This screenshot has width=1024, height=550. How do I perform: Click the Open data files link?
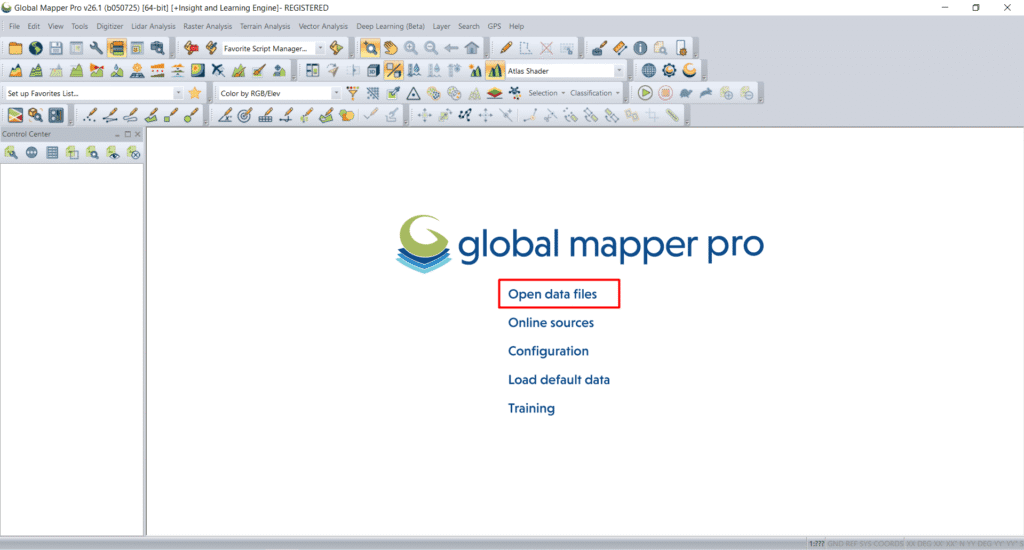click(x=552, y=294)
